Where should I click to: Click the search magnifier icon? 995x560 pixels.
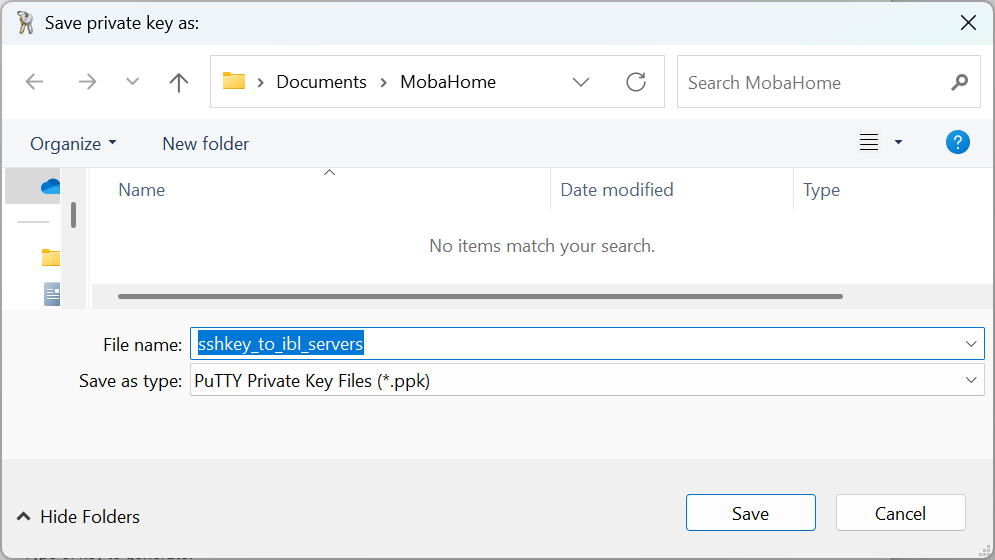coord(959,82)
